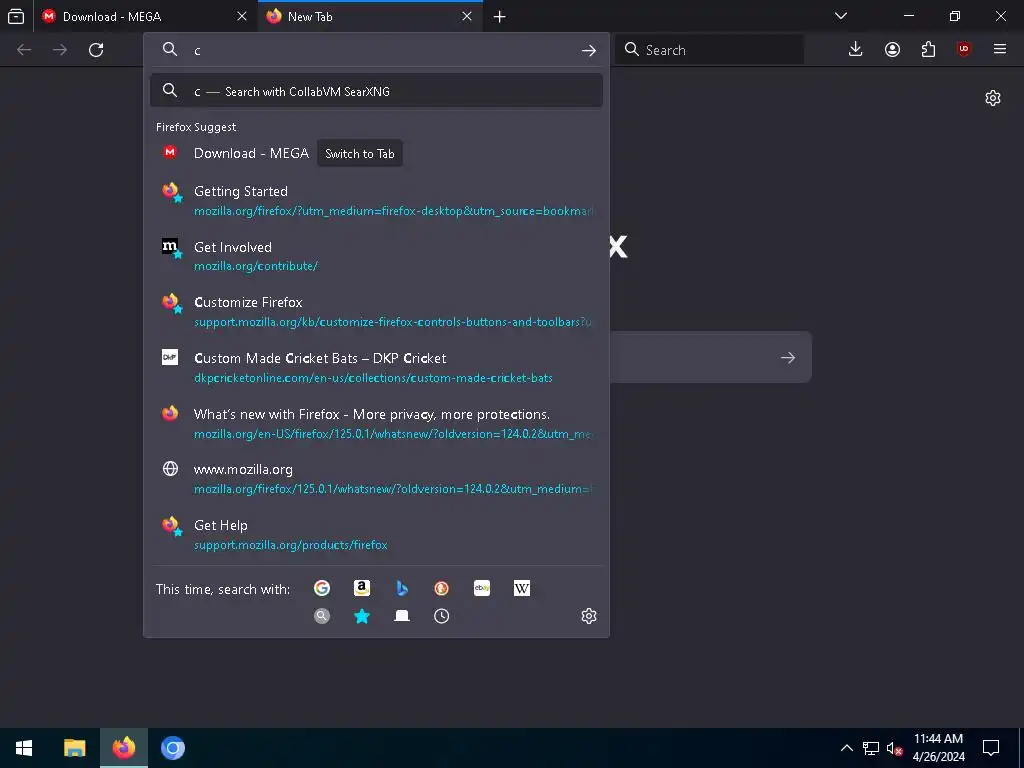Open the Customize Firefox suggestion
Screen dimensions: 1024x768
(376, 312)
